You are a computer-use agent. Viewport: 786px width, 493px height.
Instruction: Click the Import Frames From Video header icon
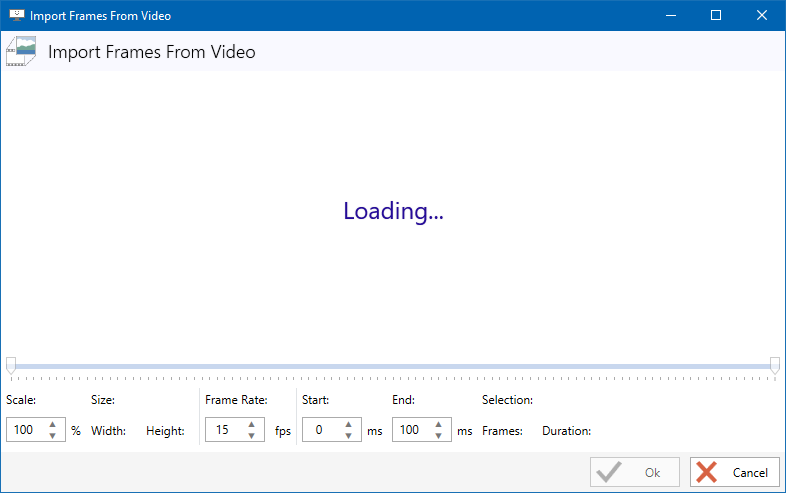tap(21, 52)
